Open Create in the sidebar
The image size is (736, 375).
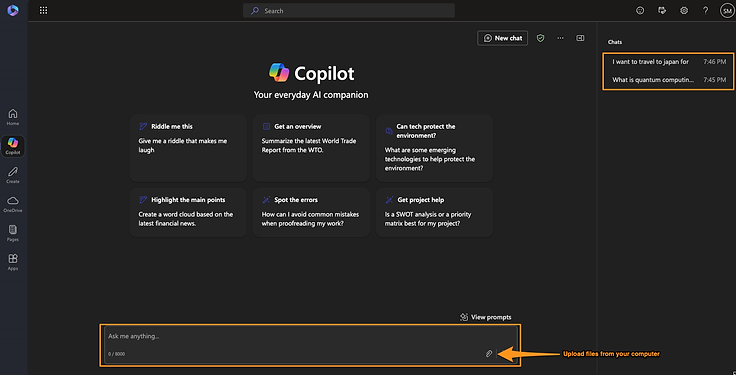click(13, 175)
